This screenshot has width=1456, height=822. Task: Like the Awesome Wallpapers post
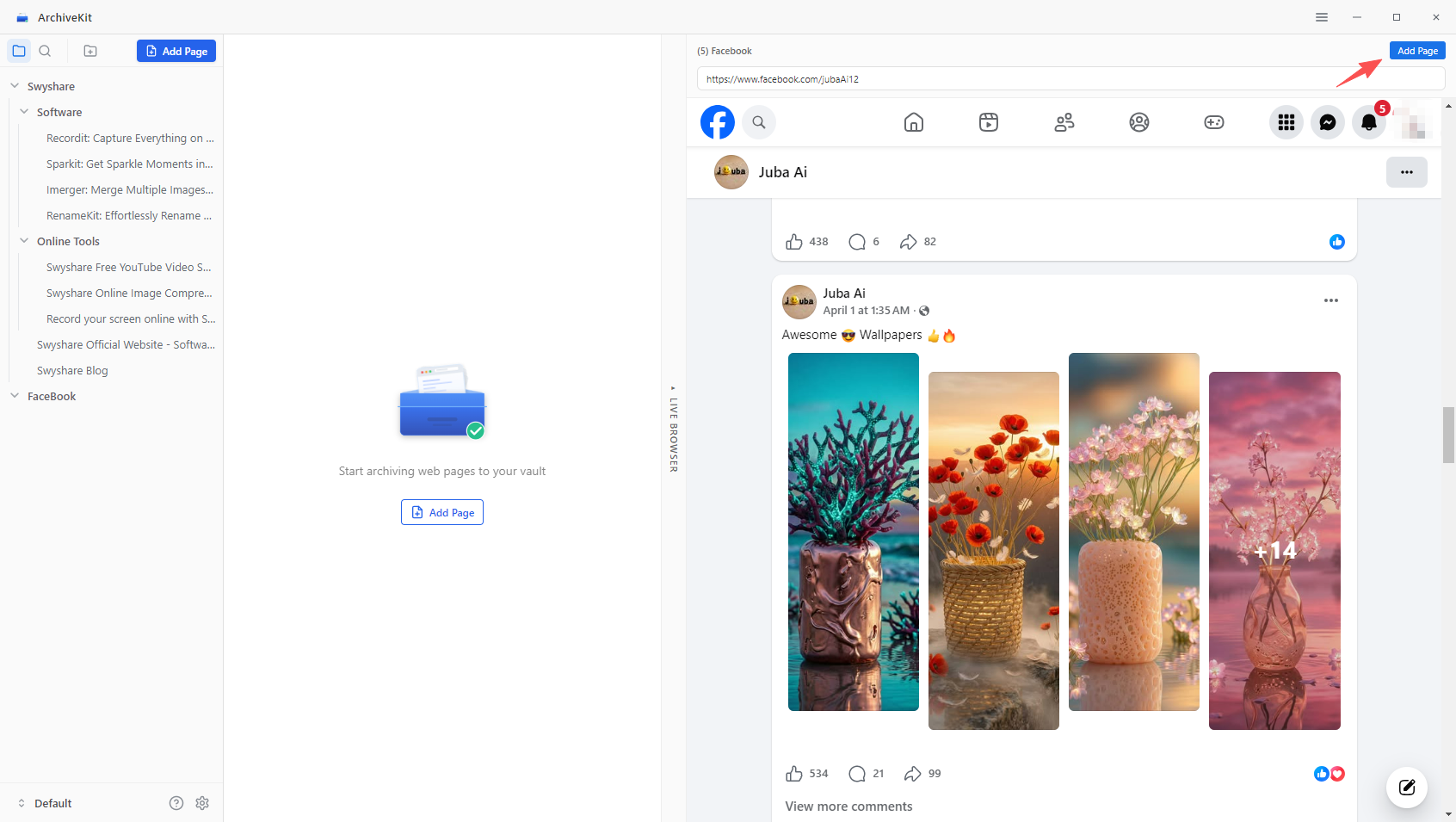click(x=794, y=773)
